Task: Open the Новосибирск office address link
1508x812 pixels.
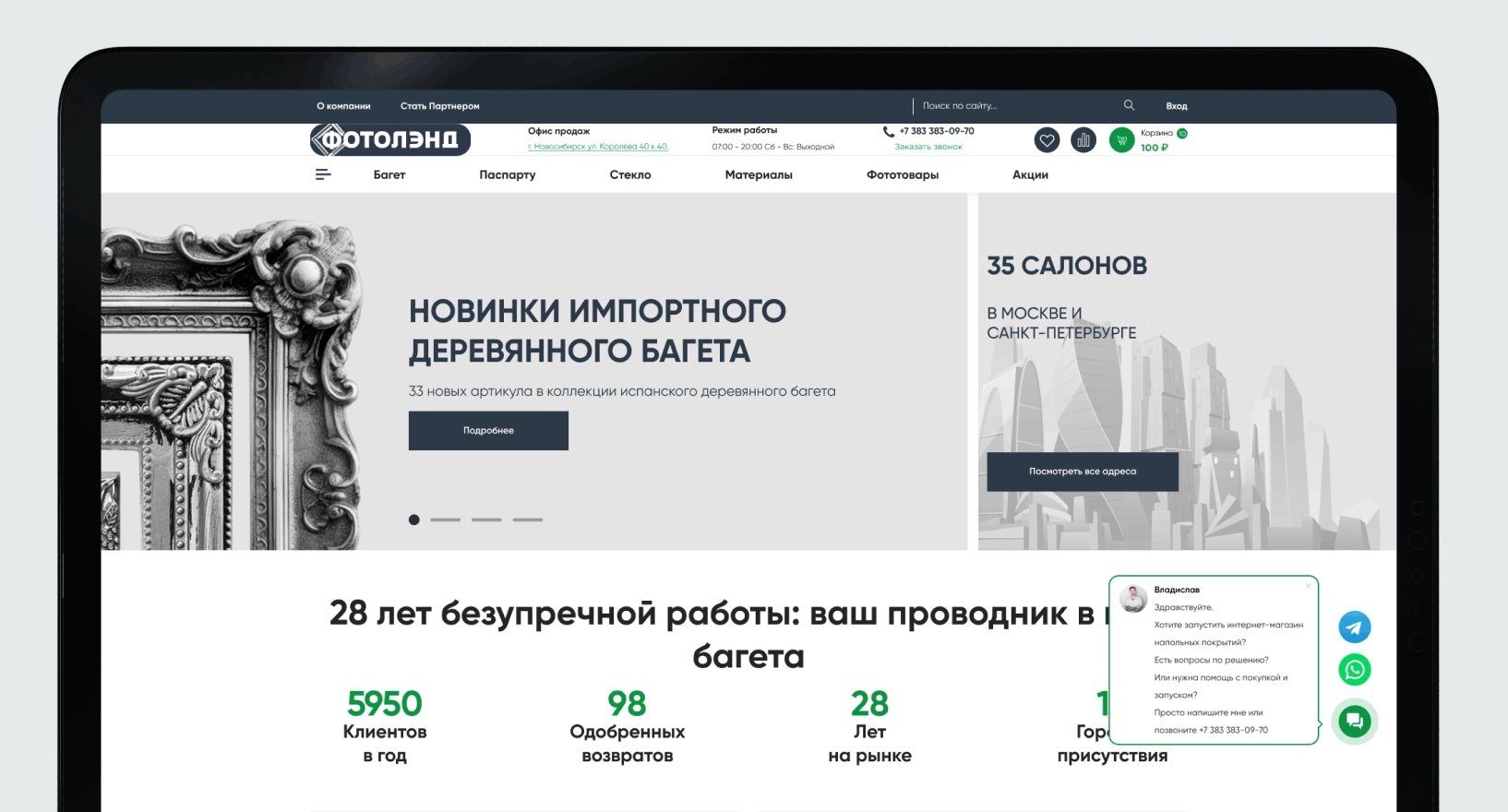Action: [598, 147]
